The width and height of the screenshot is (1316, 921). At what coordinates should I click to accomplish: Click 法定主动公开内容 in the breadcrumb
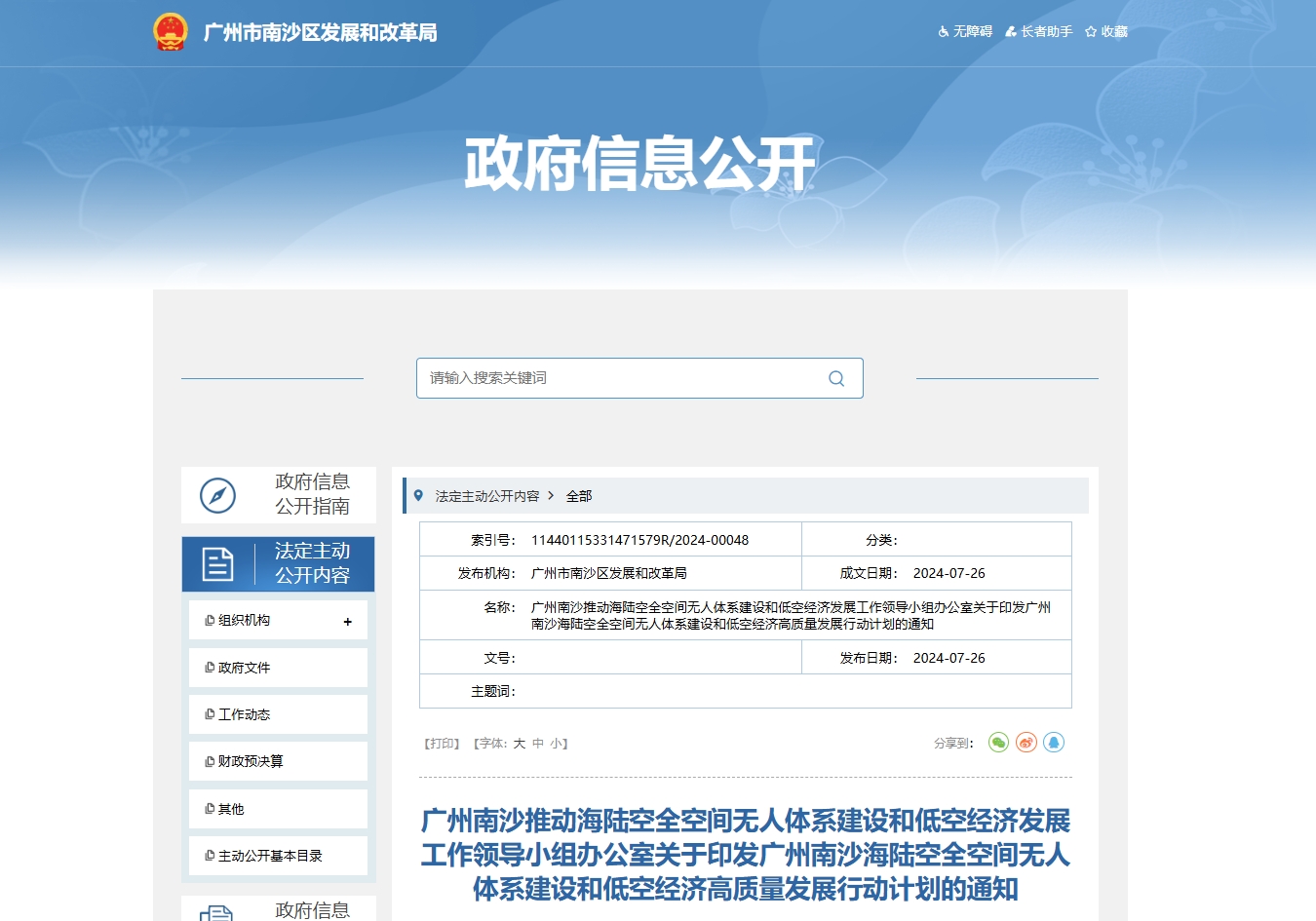pos(487,496)
